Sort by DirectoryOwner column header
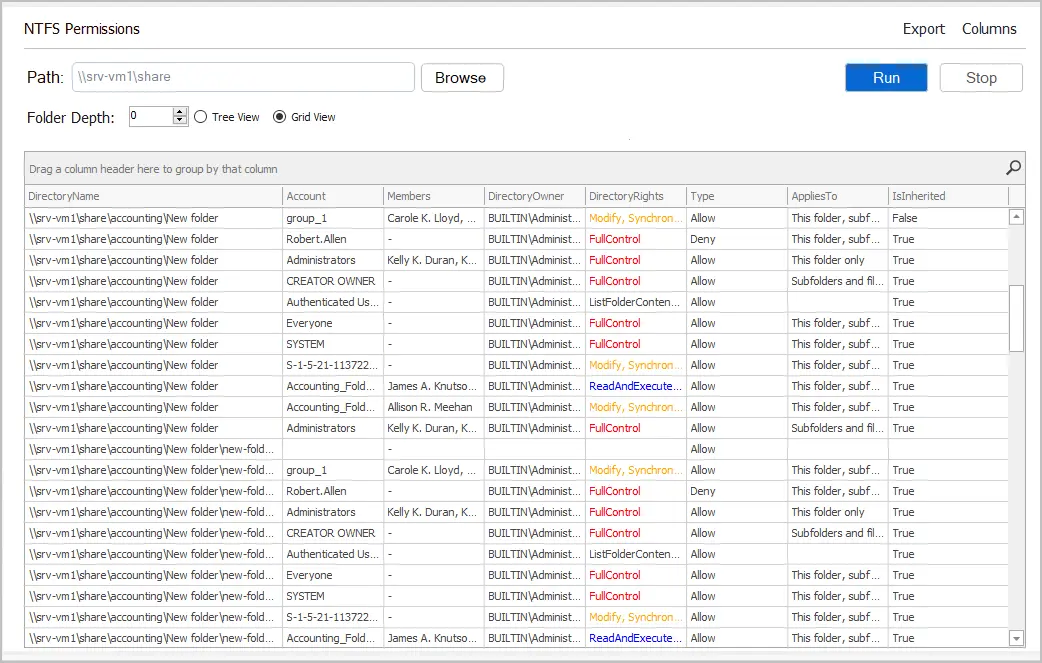Viewport: 1042px width, 663px height. click(535, 196)
